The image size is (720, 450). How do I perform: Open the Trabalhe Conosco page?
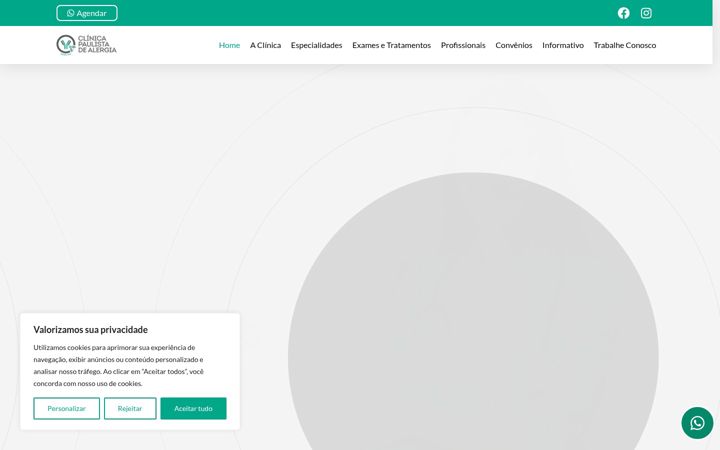click(x=624, y=45)
